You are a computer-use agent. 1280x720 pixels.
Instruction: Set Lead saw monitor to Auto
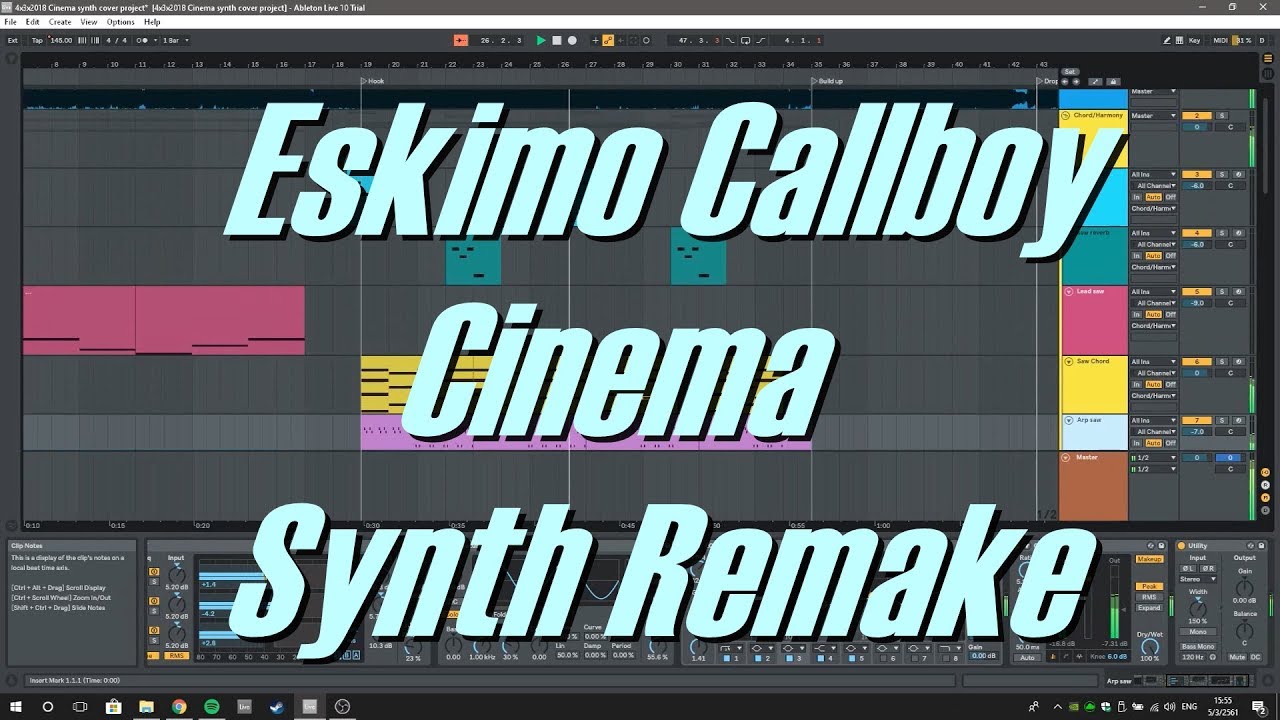[x=1153, y=314]
